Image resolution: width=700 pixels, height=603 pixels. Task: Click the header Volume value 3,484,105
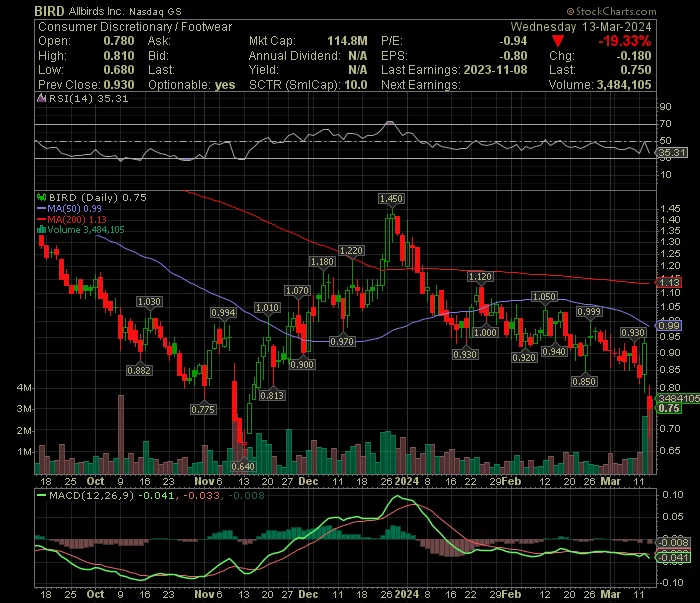tap(625, 85)
